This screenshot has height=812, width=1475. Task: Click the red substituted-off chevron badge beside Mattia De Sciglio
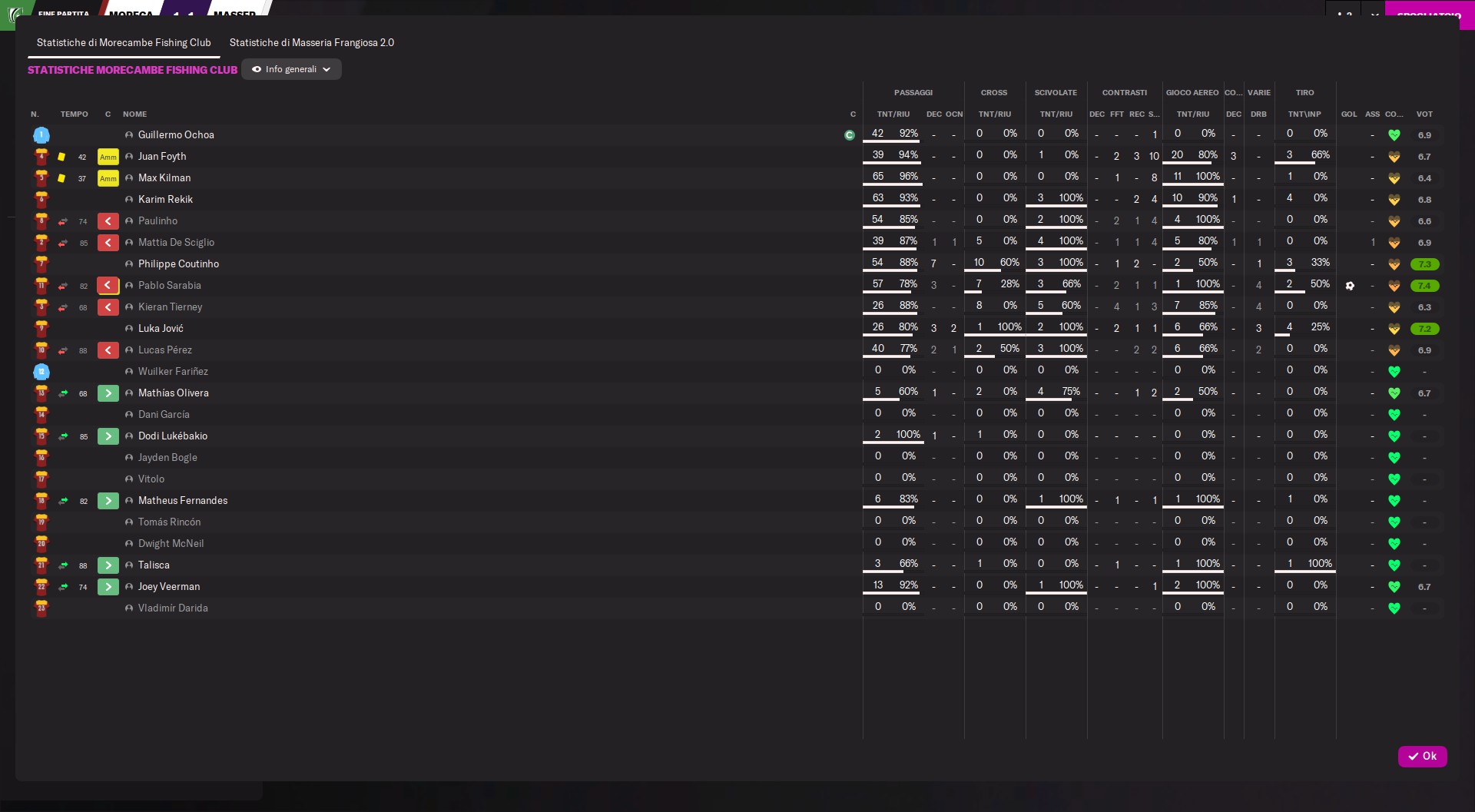pyautogui.click(x=108, y=243)
